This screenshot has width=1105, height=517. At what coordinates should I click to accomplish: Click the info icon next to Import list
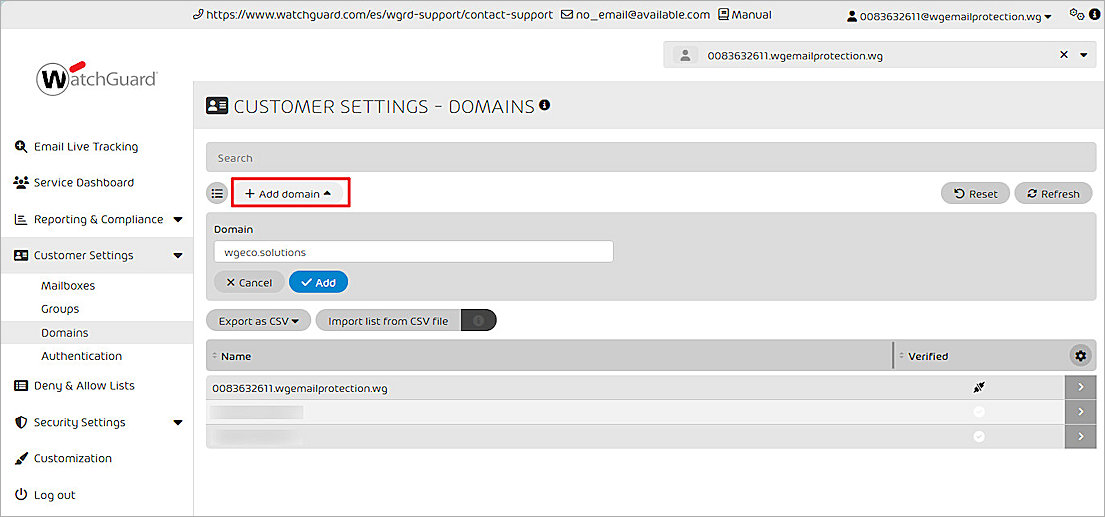tap(479, 320)
